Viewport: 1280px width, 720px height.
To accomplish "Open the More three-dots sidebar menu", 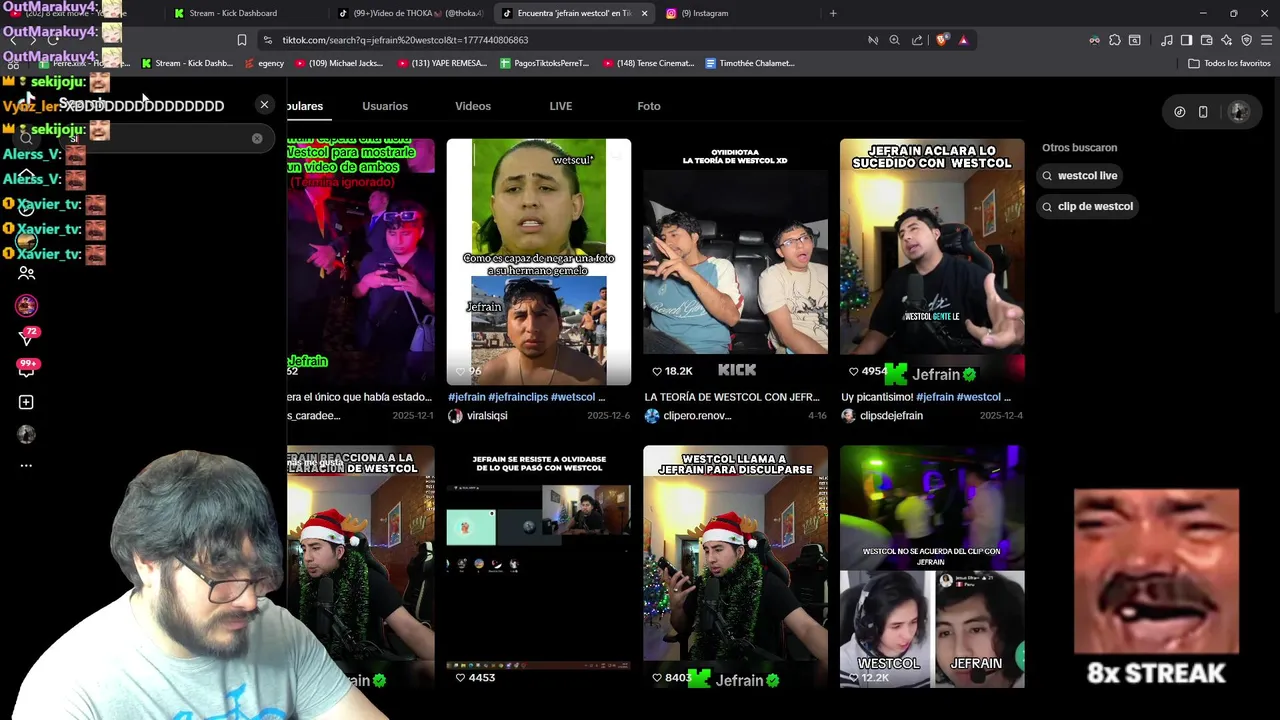I will [26, 465].
